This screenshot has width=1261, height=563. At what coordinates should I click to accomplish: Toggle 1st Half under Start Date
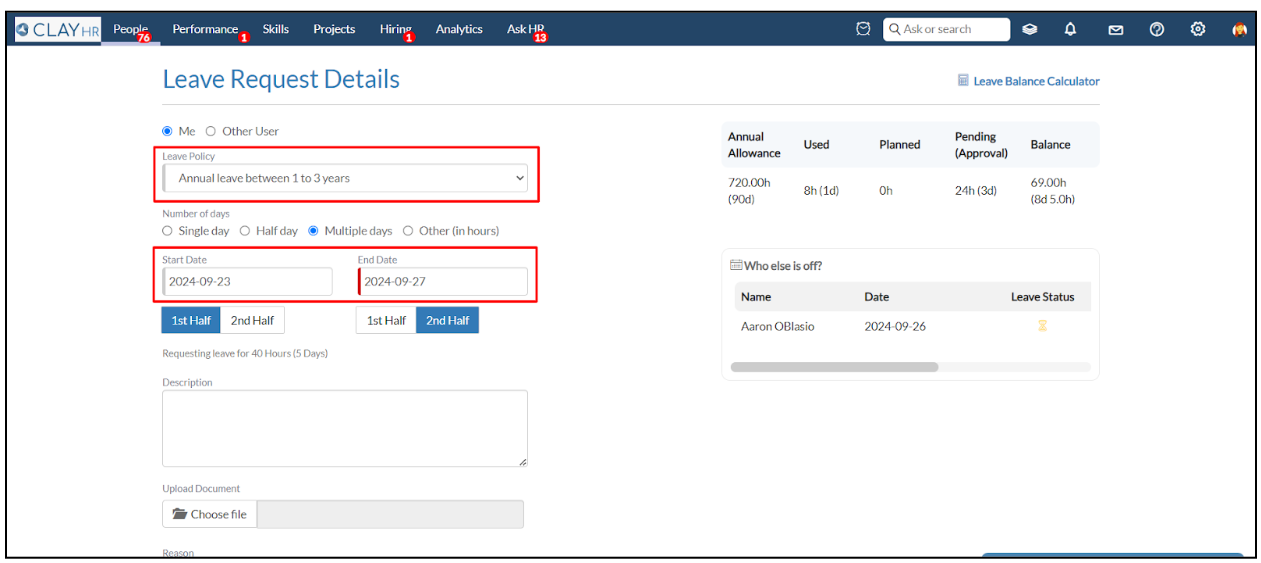click(x=191, y=320)
